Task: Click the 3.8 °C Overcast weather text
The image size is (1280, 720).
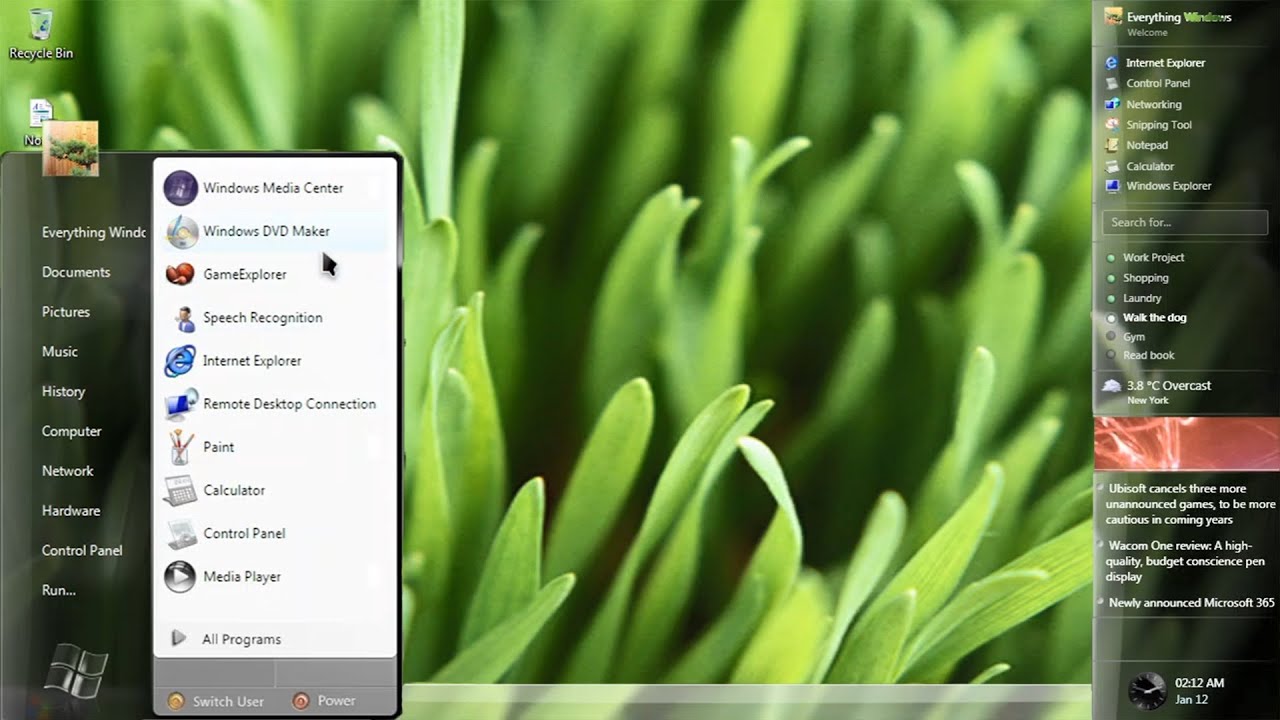Action: tap(1168, 386)
